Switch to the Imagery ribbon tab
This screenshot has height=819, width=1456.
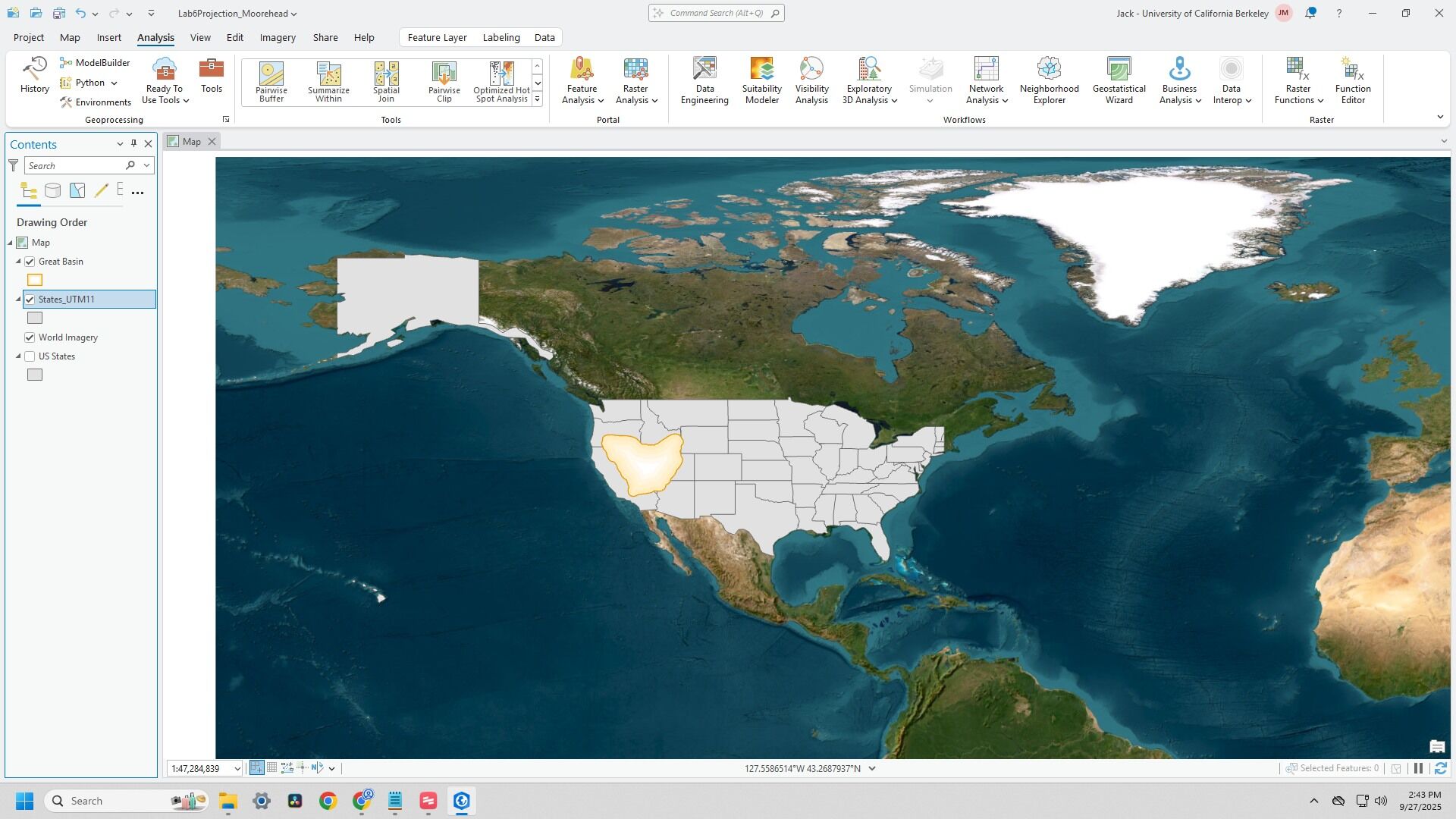tap(278, 37)
